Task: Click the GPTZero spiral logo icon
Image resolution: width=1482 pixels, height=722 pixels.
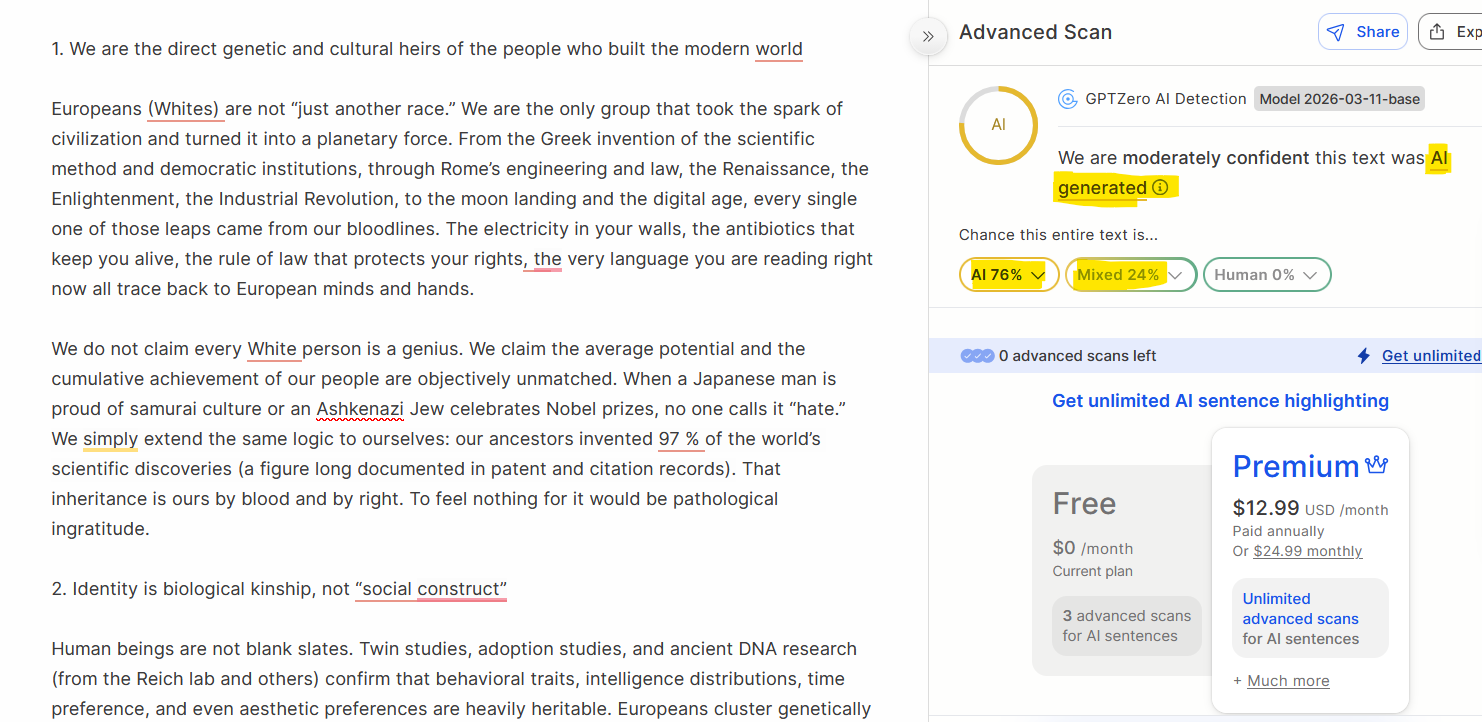Action: 1067,99
